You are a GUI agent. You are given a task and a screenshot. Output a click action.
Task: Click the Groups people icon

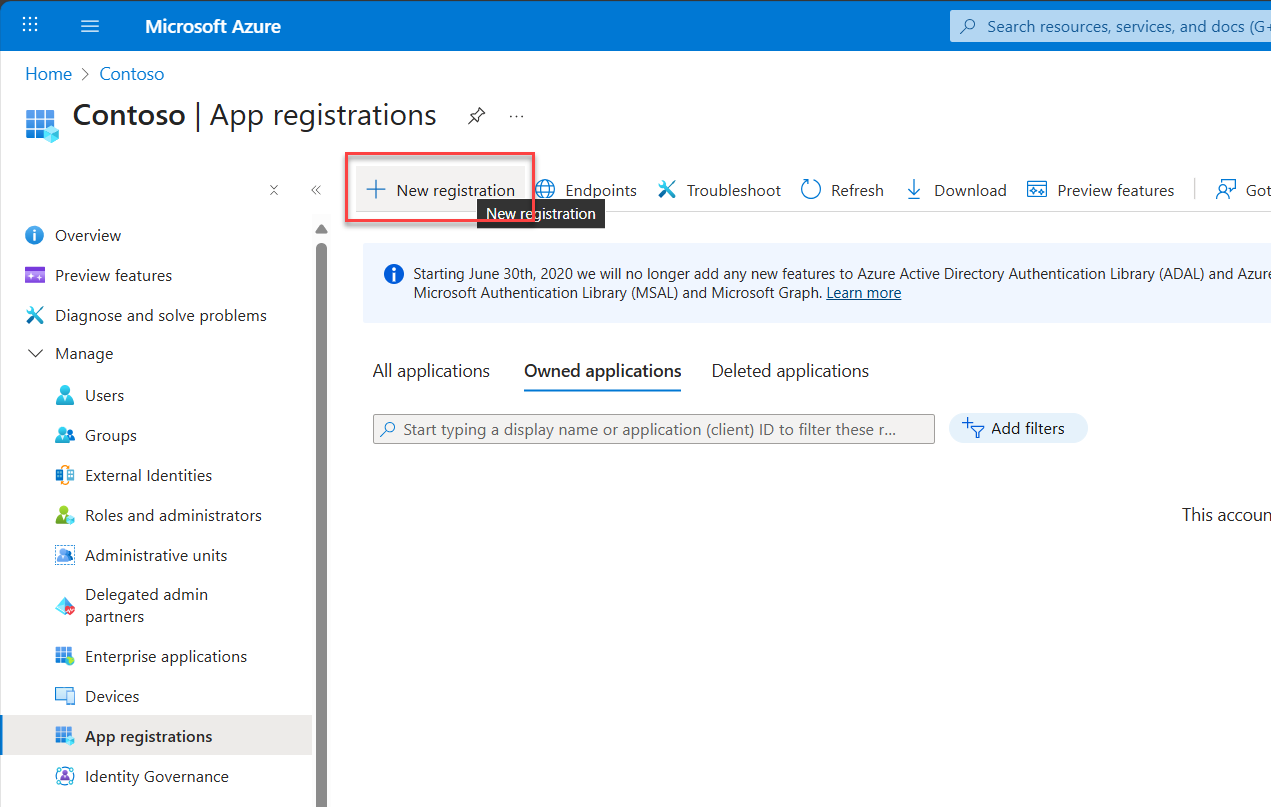65,436
